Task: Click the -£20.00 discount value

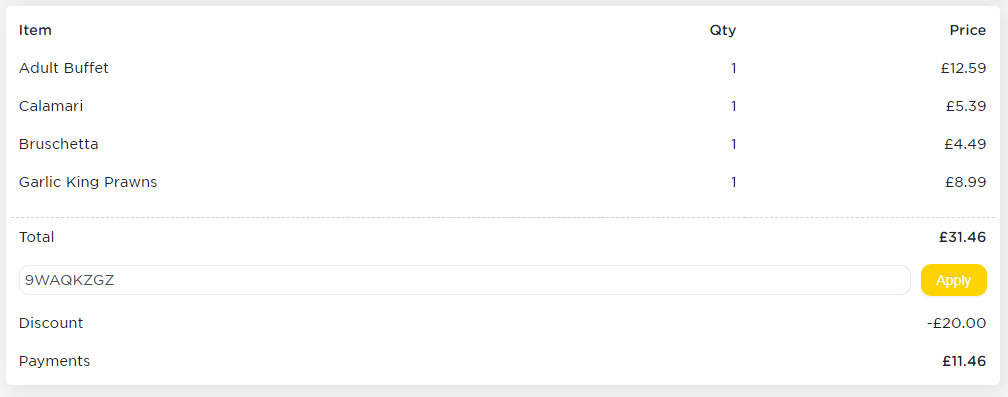Action: [x=957, y=323]
